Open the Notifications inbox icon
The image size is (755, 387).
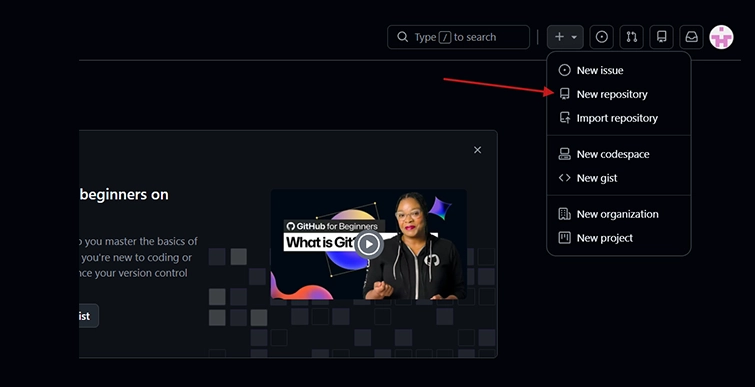point(691,37)
